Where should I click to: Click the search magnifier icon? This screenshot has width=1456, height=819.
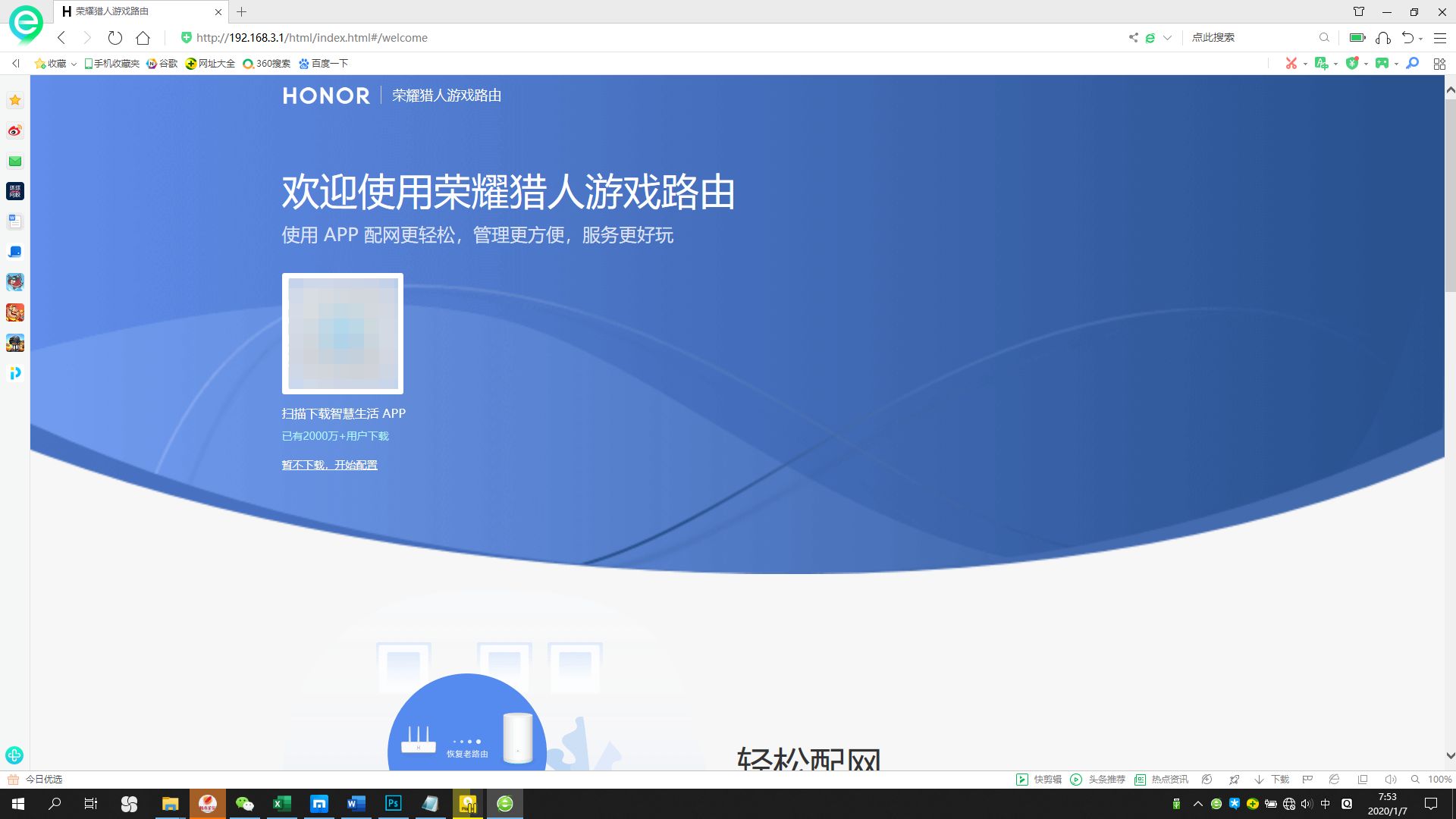tap(1324, 38)
